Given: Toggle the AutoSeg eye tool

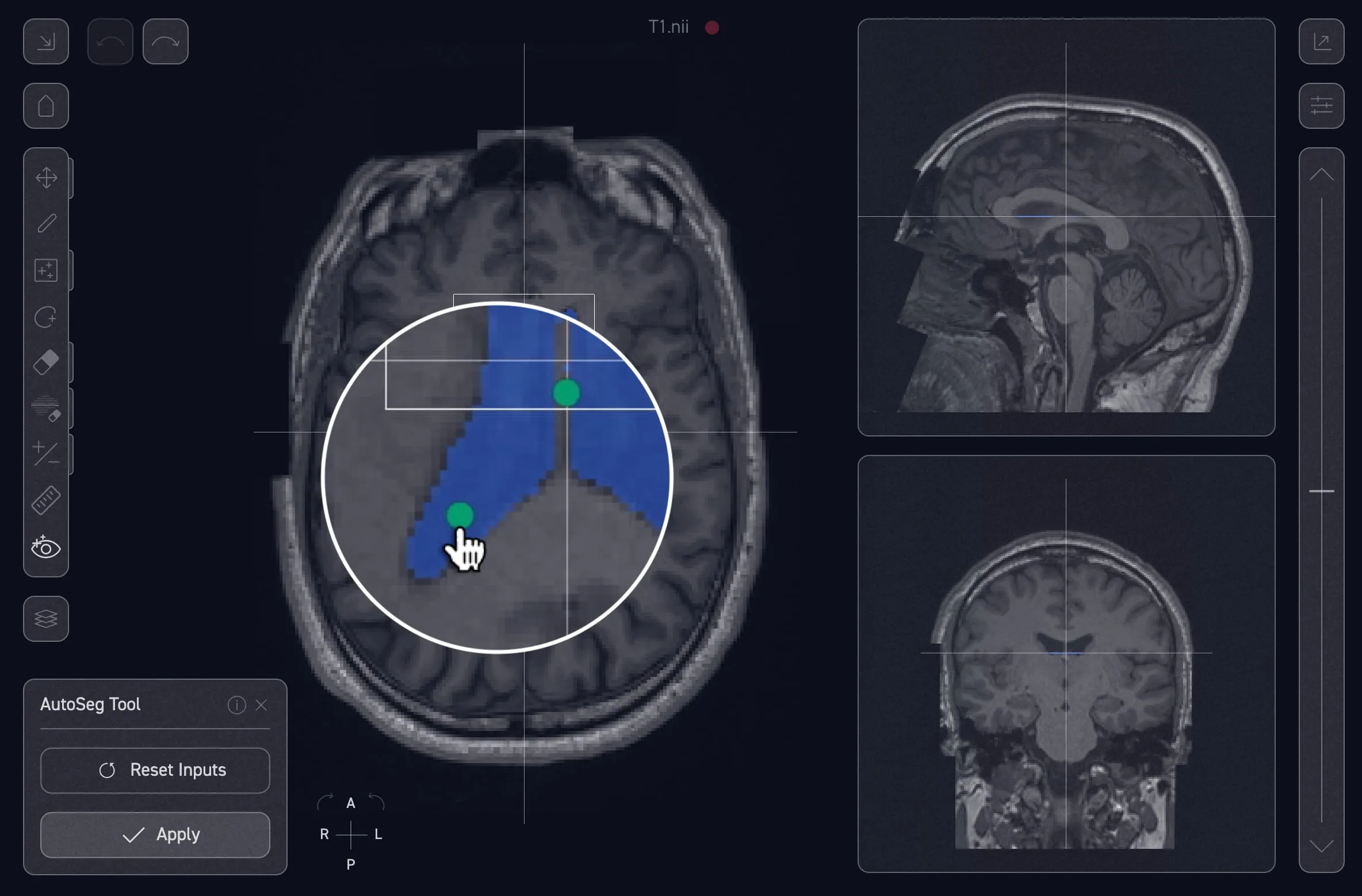Looking at the screenshot, I should (x=46, y=547).
